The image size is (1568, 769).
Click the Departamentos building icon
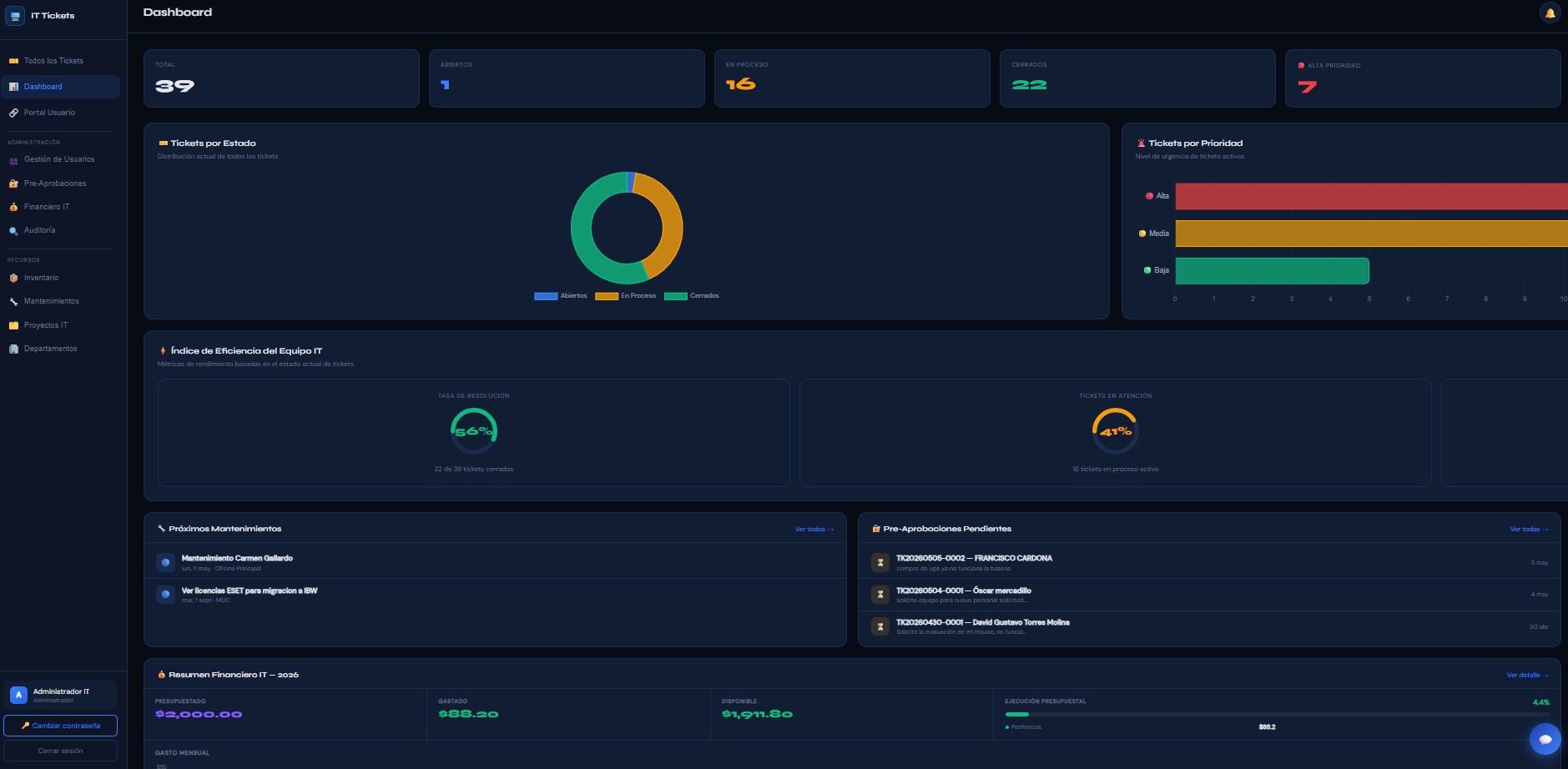pyautogui.click(x=13, y=349)
